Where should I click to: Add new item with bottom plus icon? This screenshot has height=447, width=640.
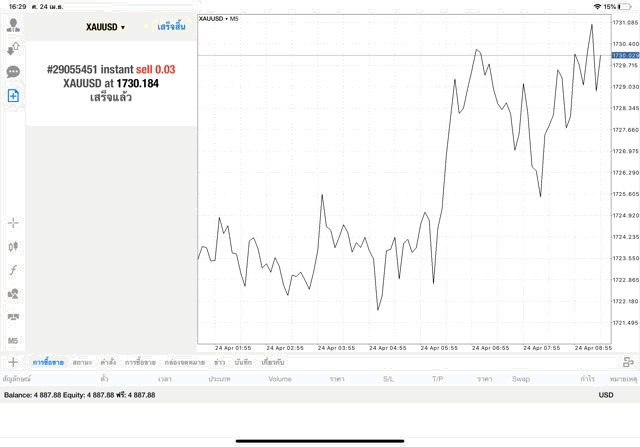(x=13, y=362)
